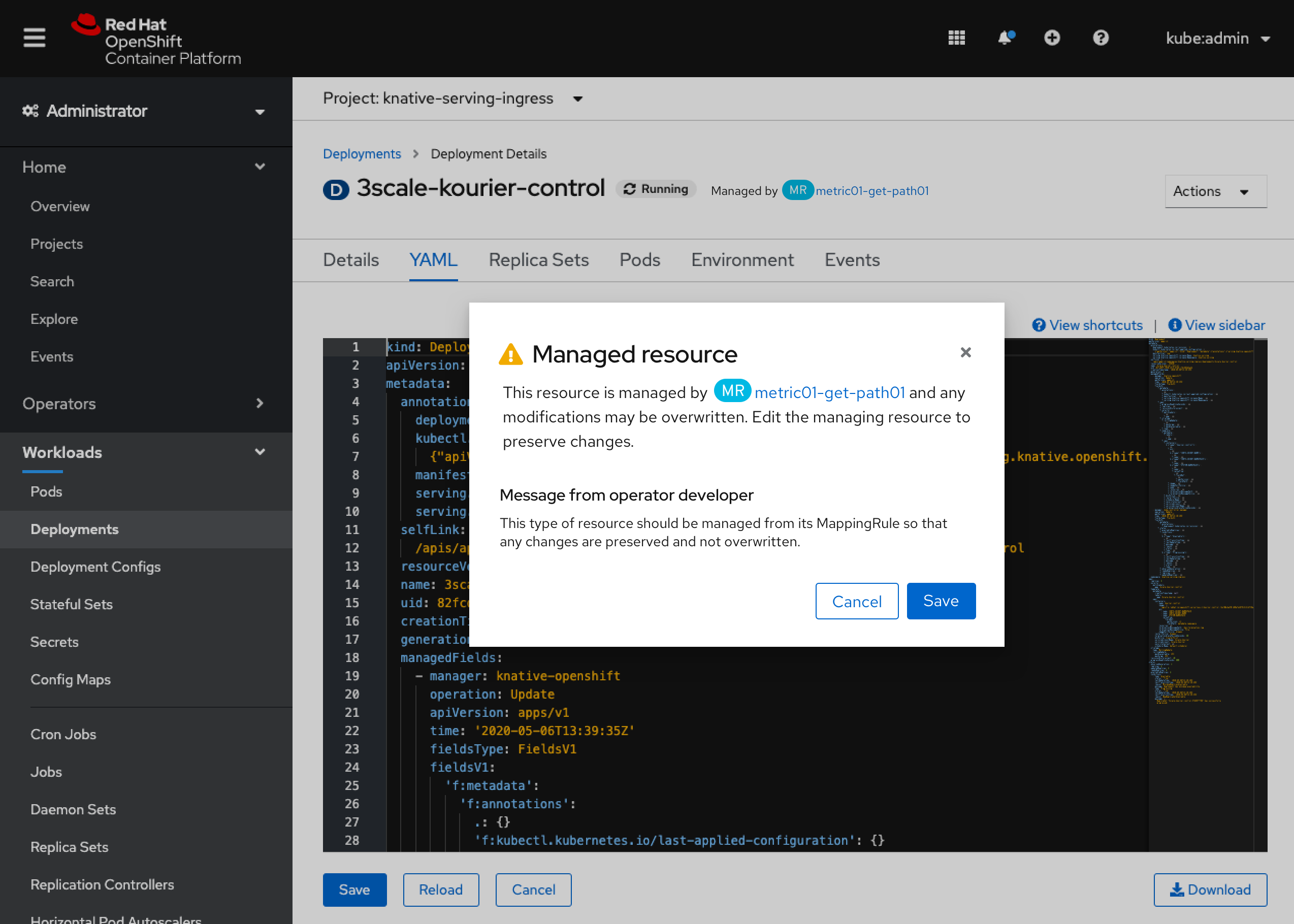1294x924 pixels.
Task: Click line number 19 in editor
Action: pyautogui.click(x=351, y=675)
